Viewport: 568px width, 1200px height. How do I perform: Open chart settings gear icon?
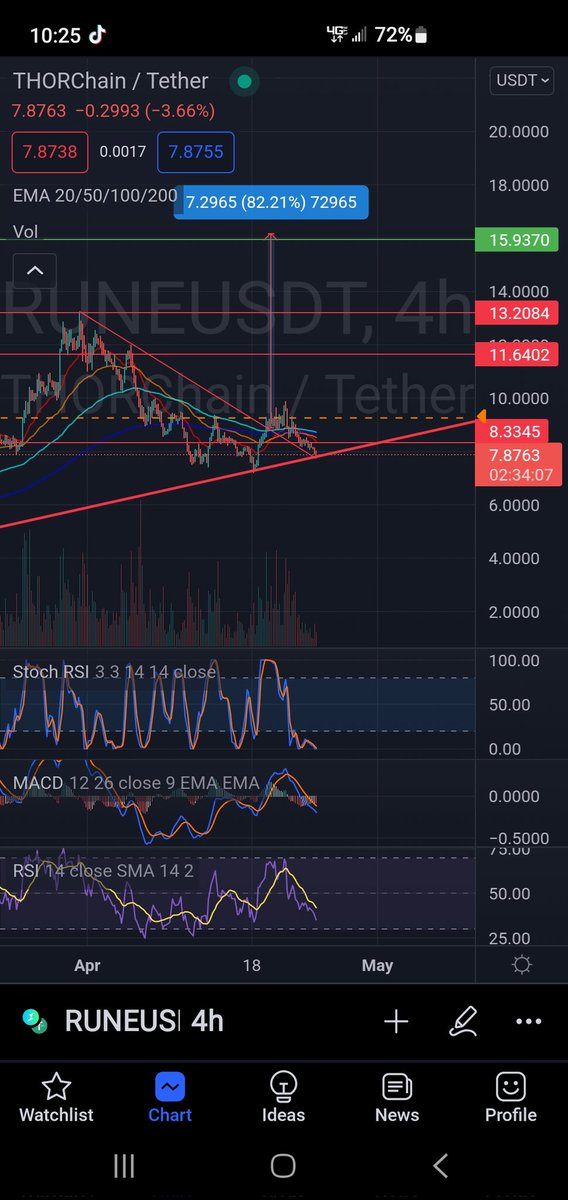coord(521,965)
